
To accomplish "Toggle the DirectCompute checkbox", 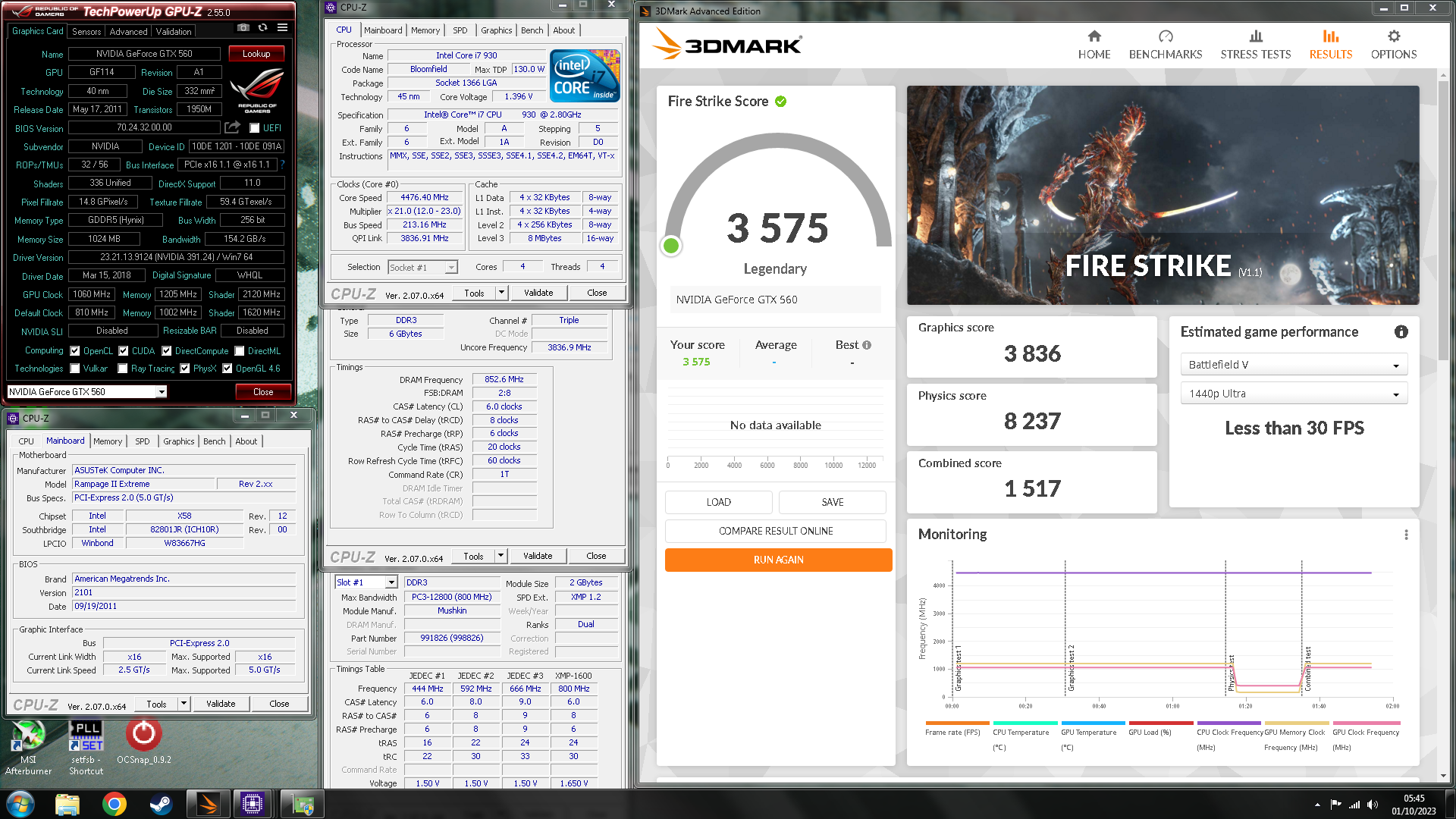I will (x=167, y=351).
